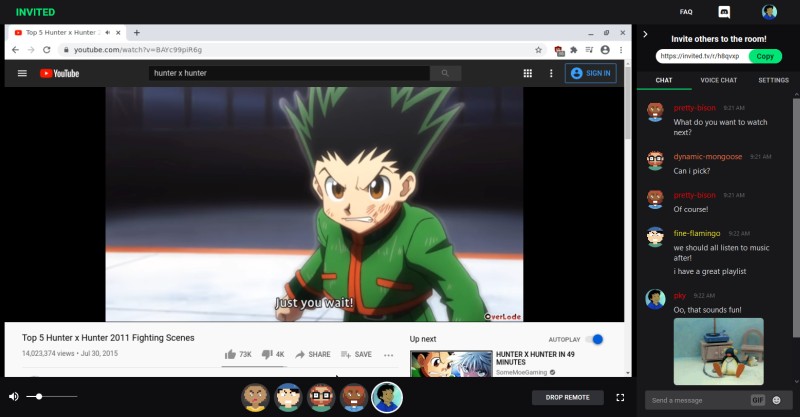Click the video title text
Image resolution: width=800 pixels, height=417 pixels.
[108, 337]
